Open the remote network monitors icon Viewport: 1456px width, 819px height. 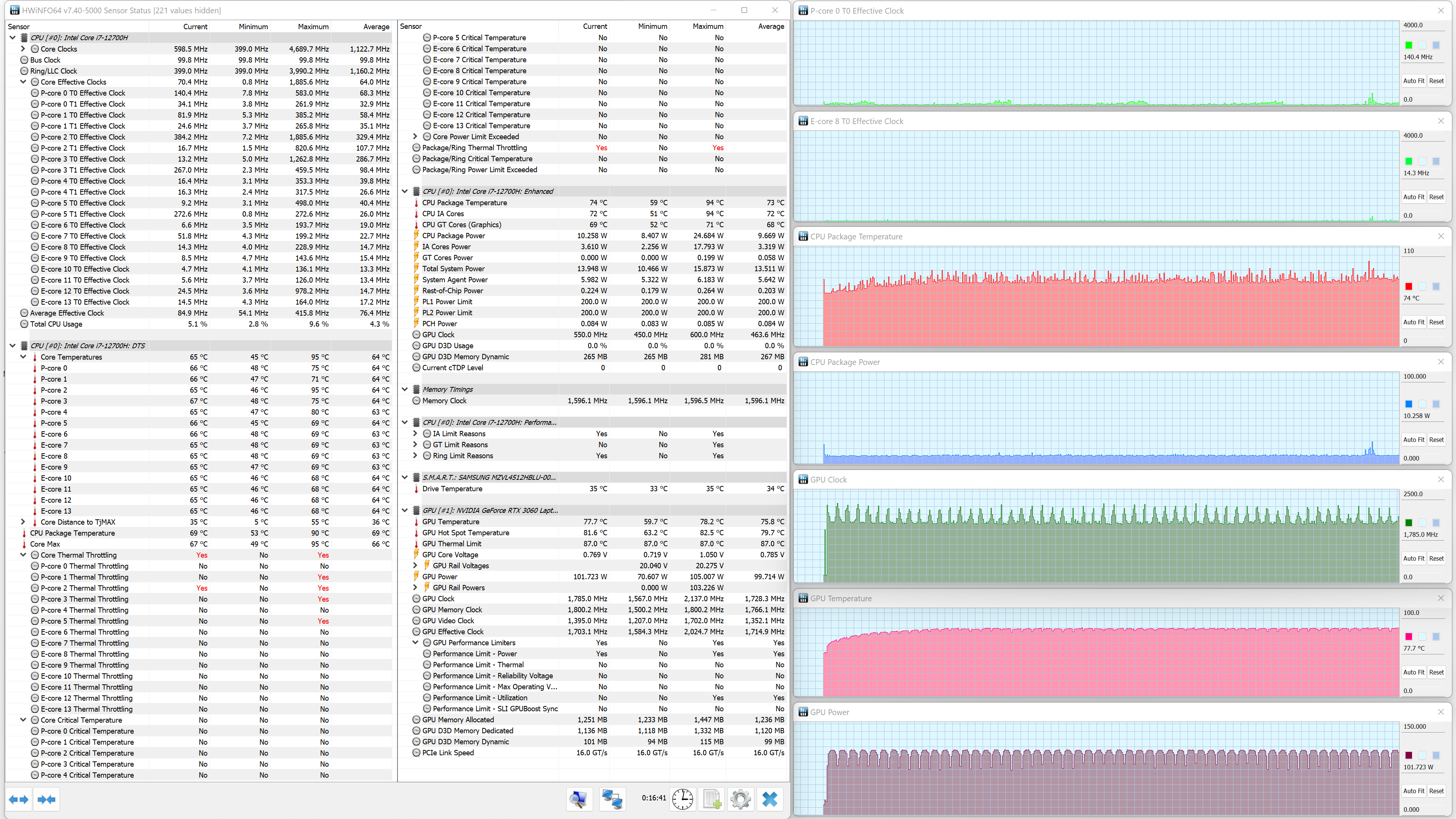[x=612, y=799]
